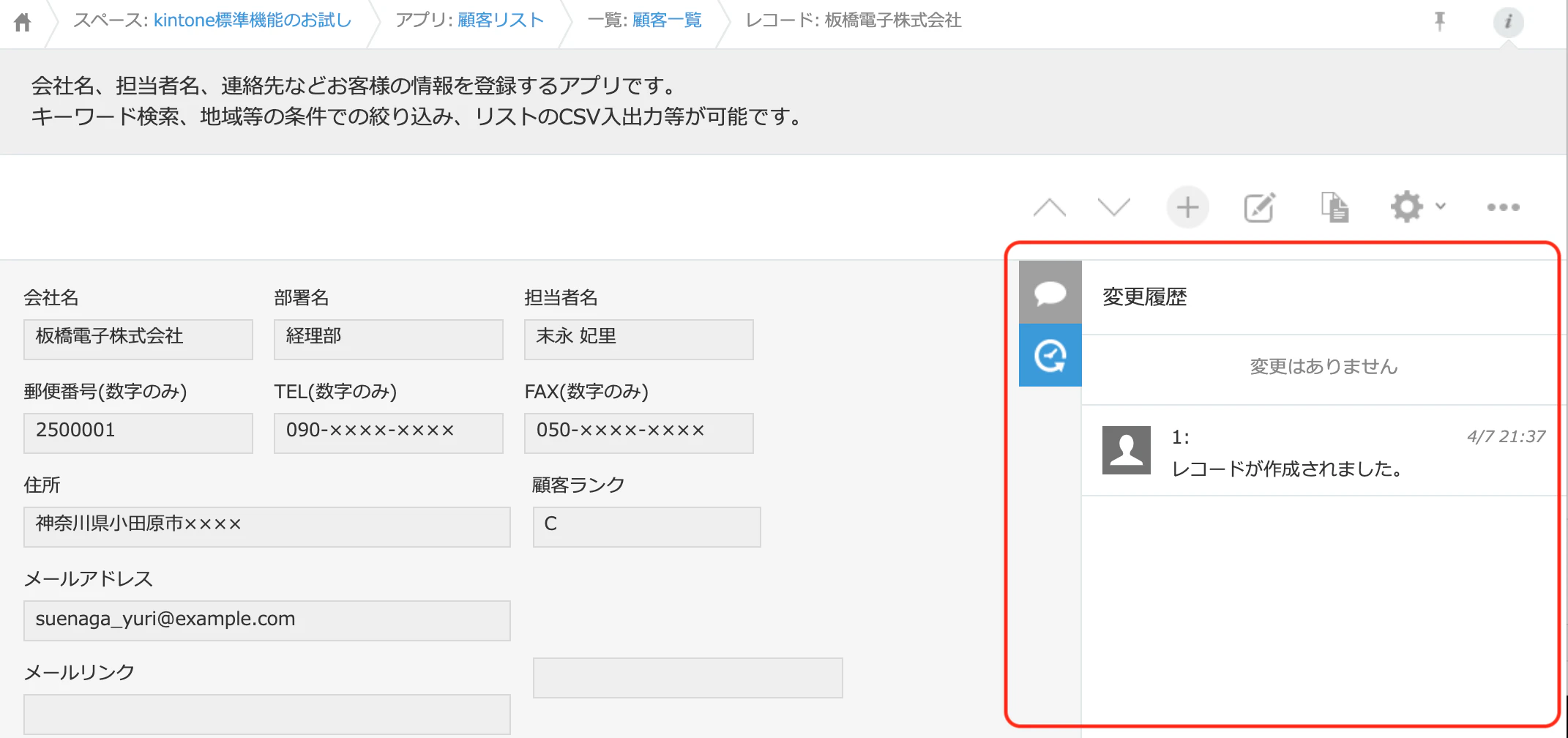Click address value 神奈川県小田原市××××

click(267, 527)
